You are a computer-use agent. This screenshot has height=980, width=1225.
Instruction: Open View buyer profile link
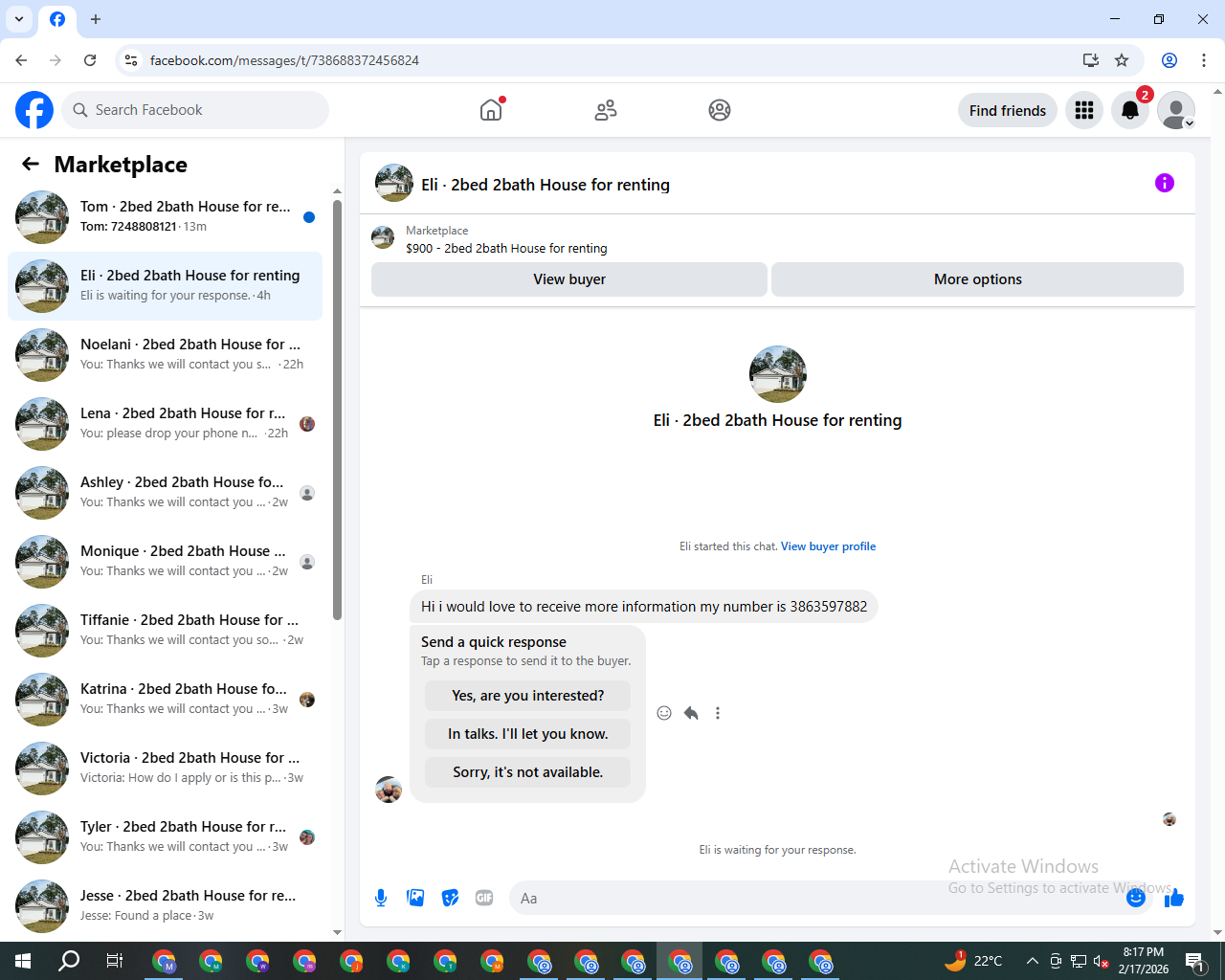click(x=828, y=546)
